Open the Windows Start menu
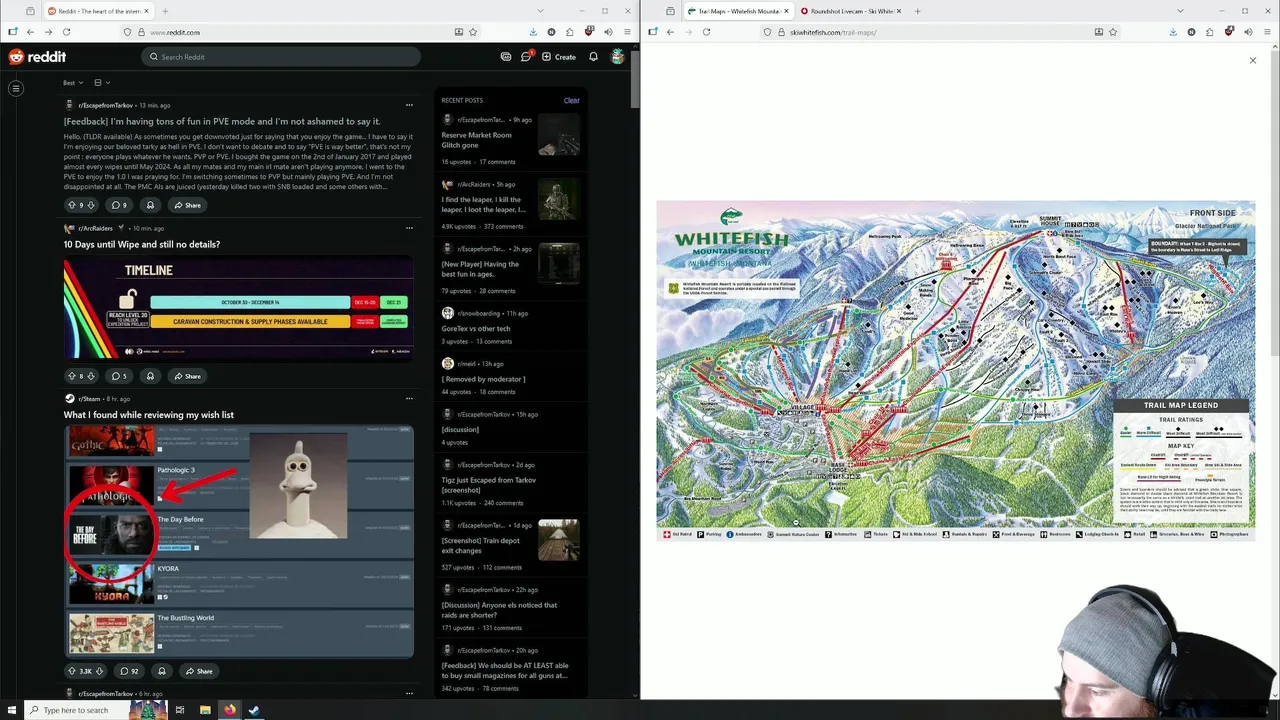Screen dimensions: 1280x720 (x=11, y=710)
